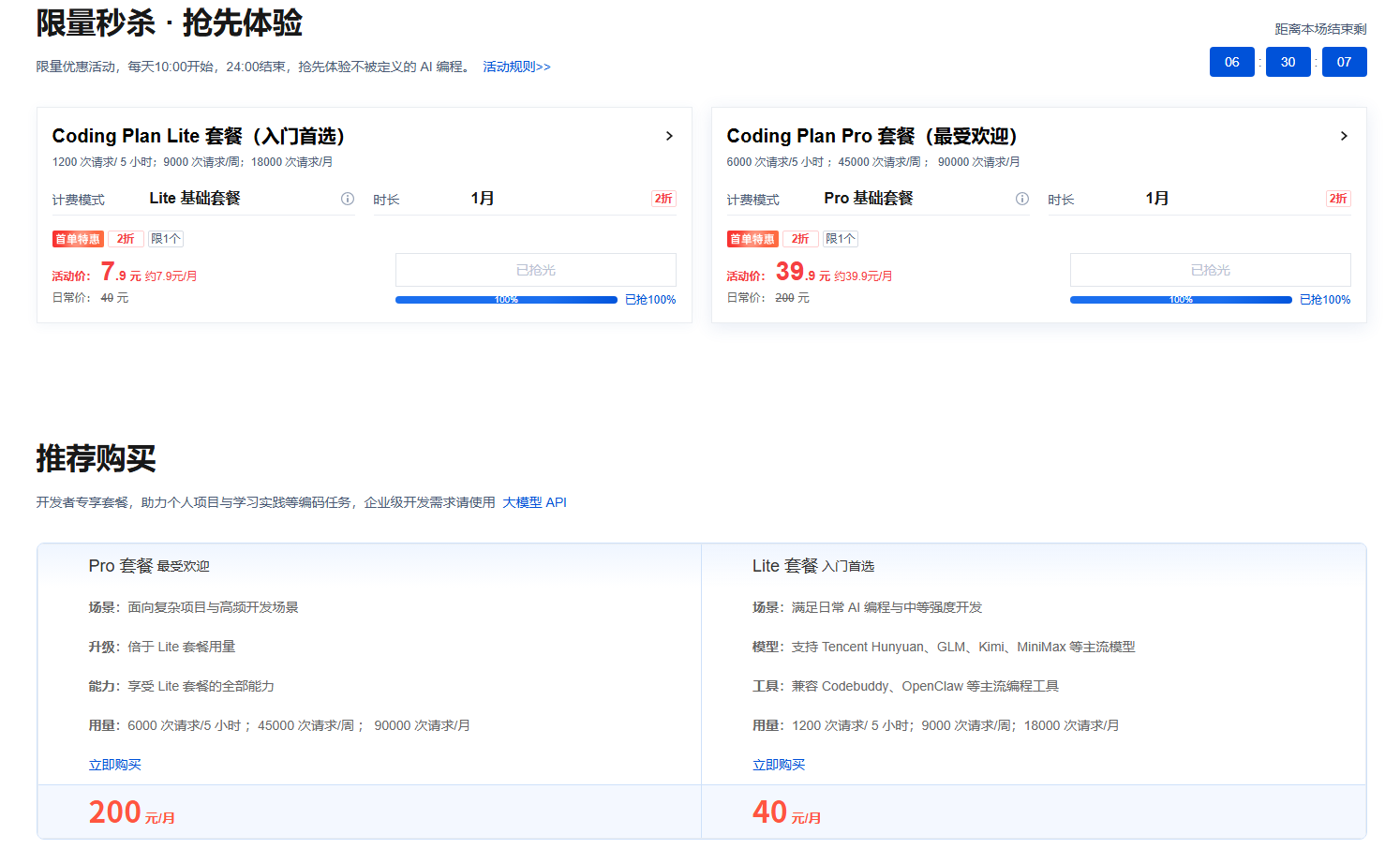Choose the 1月 duration in the Lite card
The image size is (1400, 864).
[x=483, y=199]
